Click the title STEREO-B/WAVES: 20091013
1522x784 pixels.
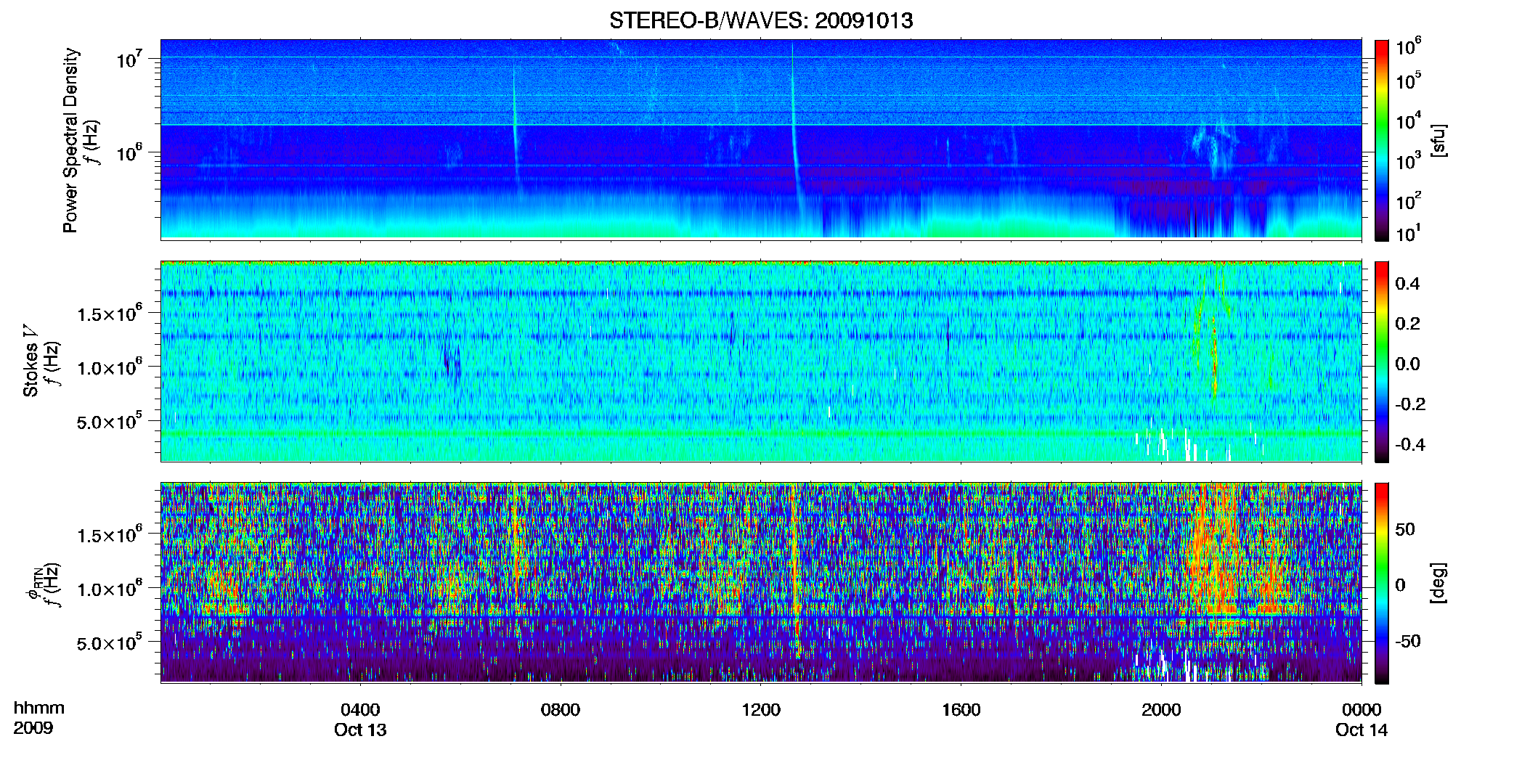pyautogui.click(x=760, y=20)
